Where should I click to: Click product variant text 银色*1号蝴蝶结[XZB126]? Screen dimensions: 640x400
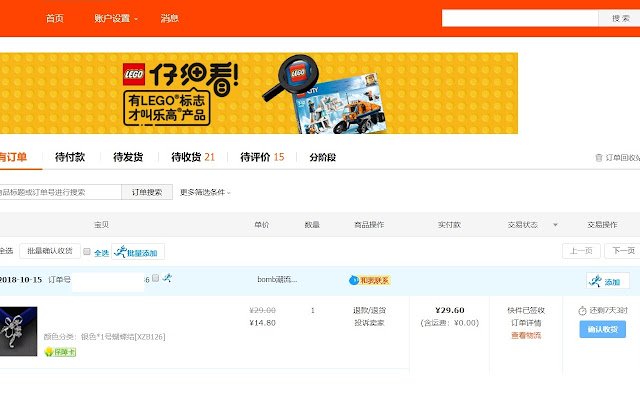pyautogui.click(x=123, y=337)
